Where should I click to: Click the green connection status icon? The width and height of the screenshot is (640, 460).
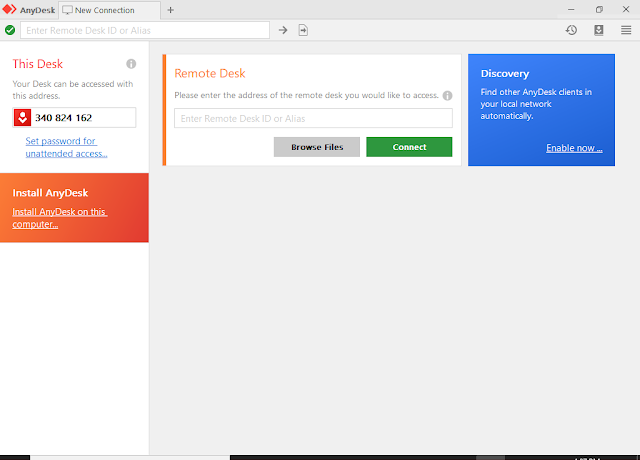point(10,30)
